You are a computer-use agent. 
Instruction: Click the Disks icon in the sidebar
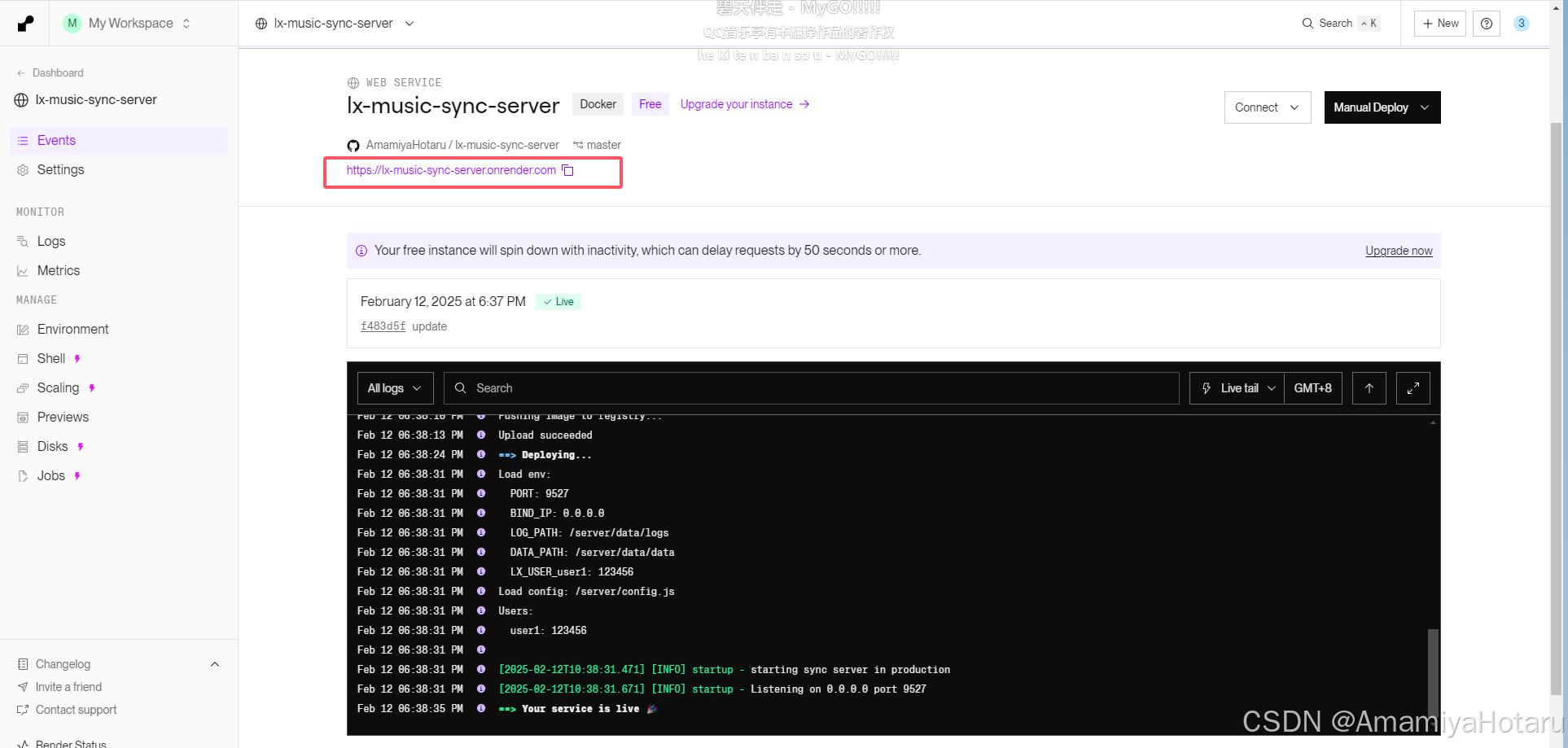pyautogui.click(x=23, y=447)
